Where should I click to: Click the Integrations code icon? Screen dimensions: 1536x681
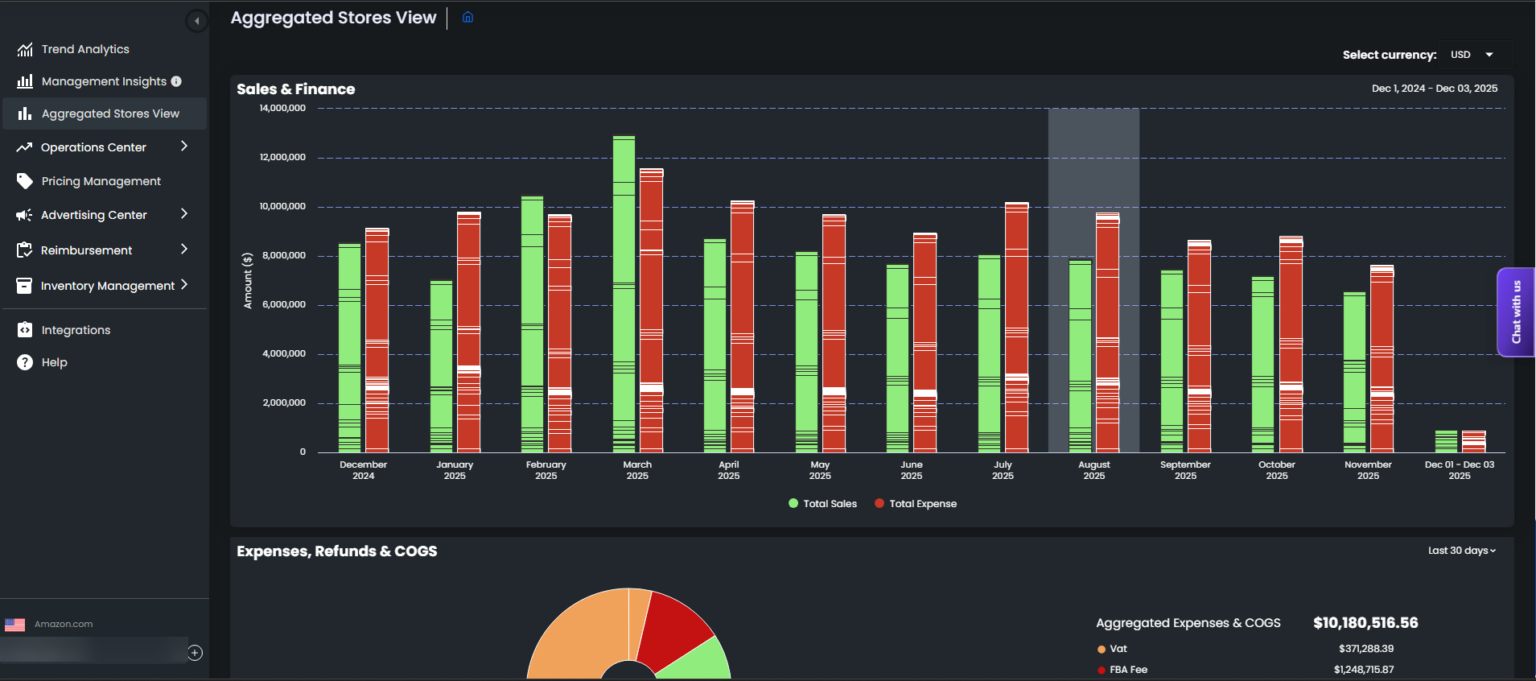(25, 330)
